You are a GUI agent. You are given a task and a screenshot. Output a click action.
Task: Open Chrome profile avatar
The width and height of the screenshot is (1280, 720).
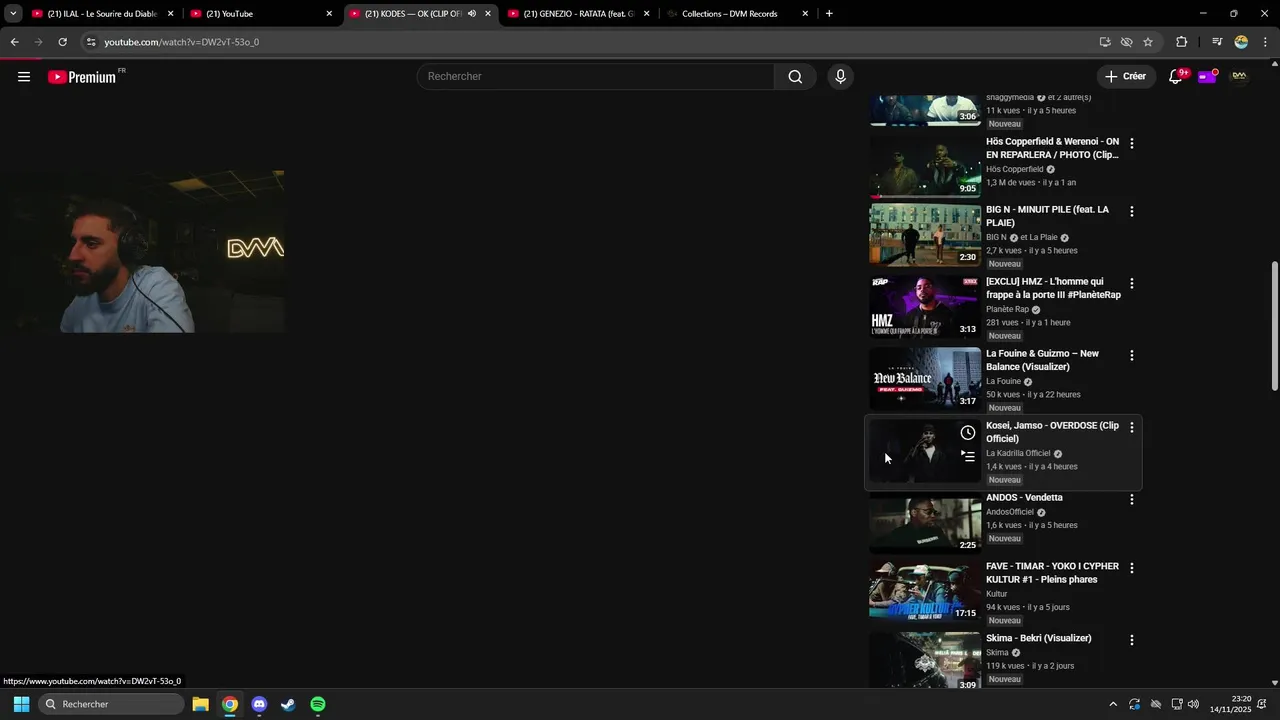coord(1241,42)
